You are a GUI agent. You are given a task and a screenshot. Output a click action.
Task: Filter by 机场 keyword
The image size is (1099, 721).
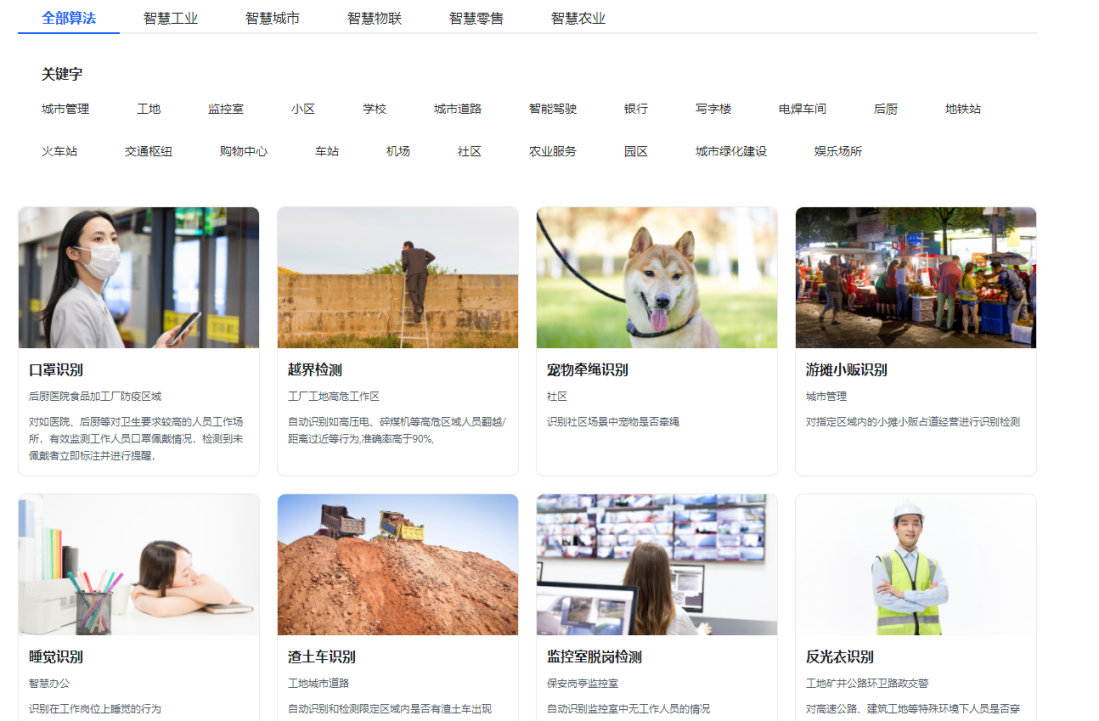[x=398, y=151]
